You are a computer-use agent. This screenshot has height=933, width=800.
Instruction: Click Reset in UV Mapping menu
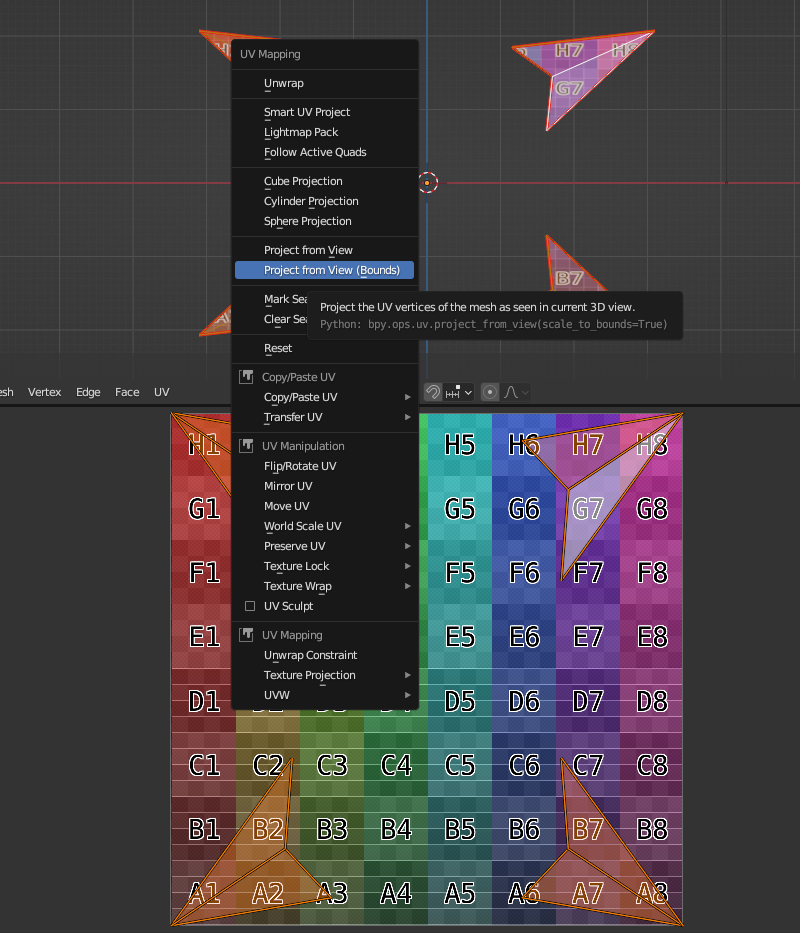click(x=324, y=348)
